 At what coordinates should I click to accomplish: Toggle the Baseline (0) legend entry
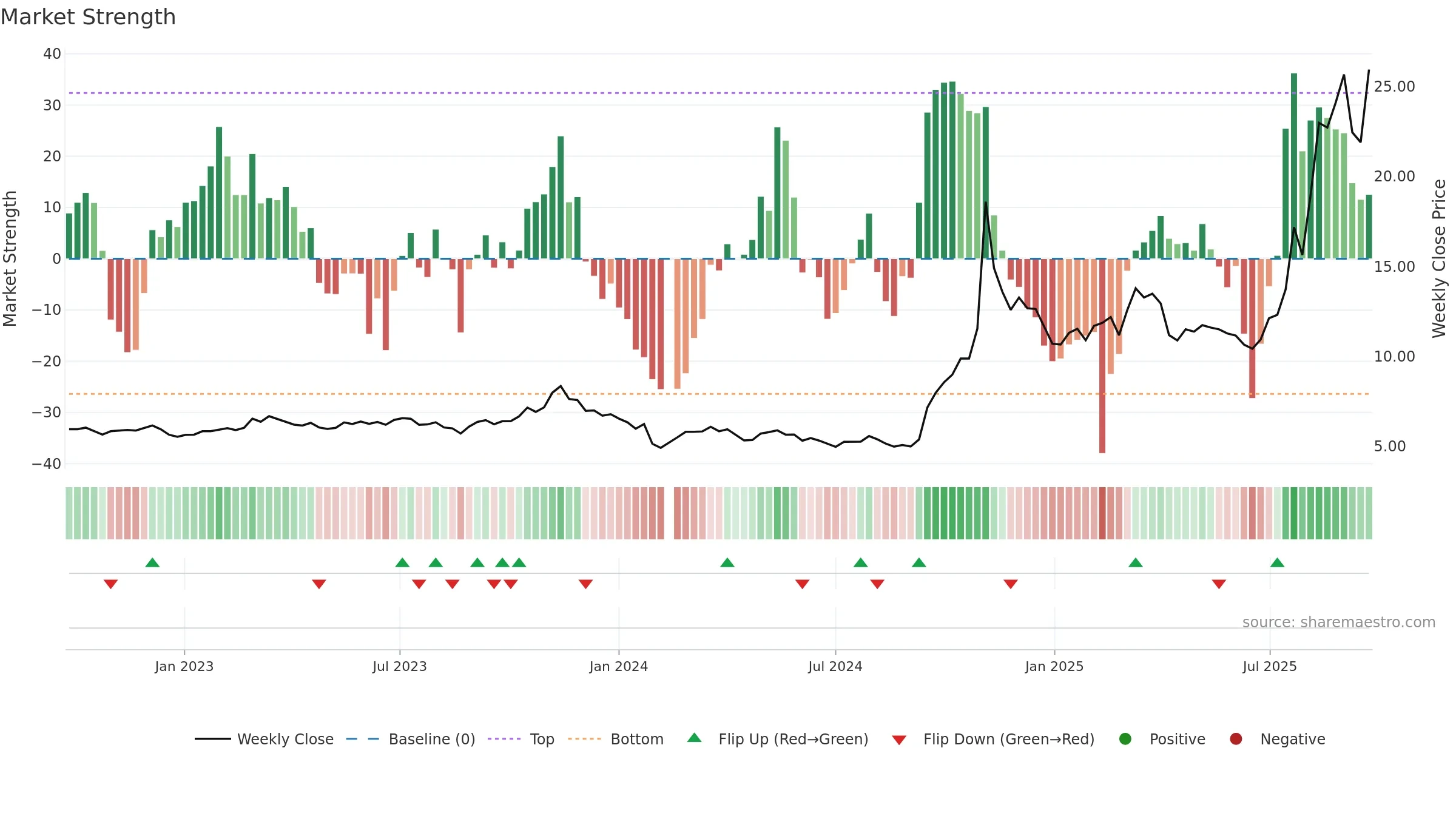[410, 739]
